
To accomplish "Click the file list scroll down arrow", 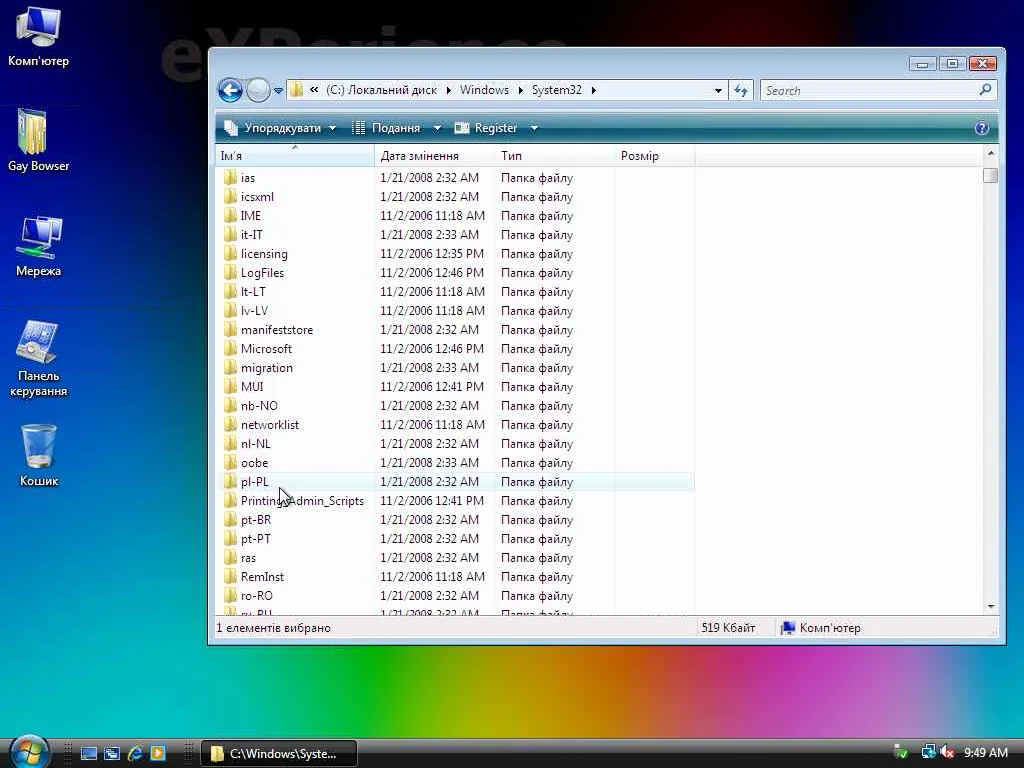I will pos(991,607).
